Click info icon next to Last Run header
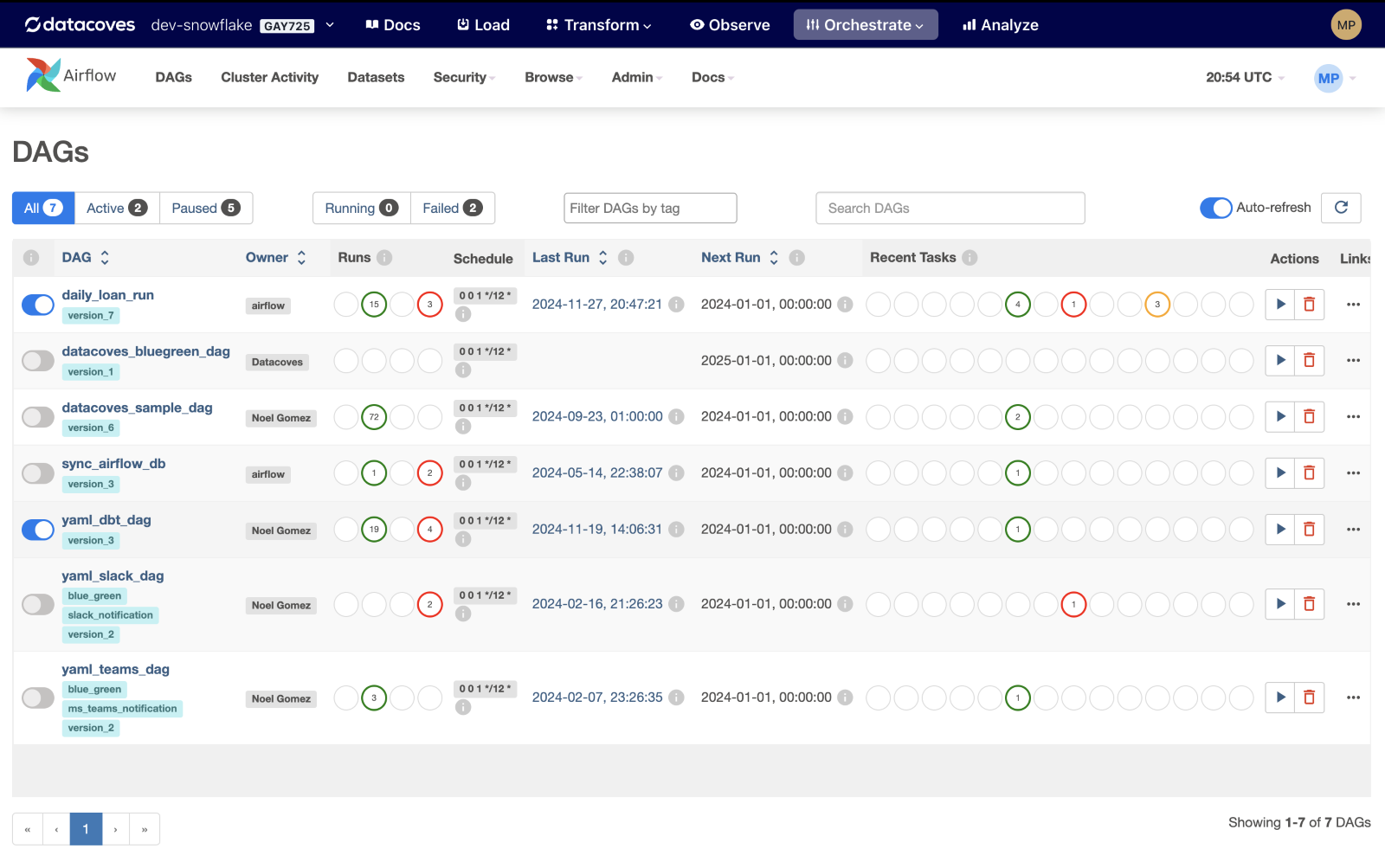Viewport: 1385px width, 868px height. pyautogui.click(x=626, y=258)
